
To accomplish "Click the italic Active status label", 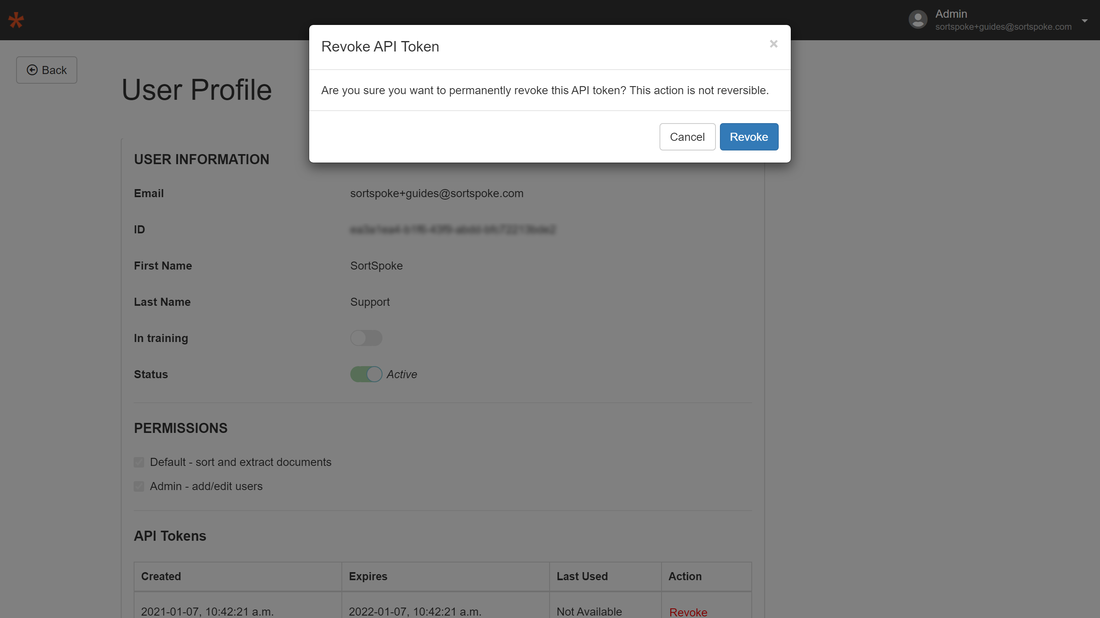I will pos(402,375).
